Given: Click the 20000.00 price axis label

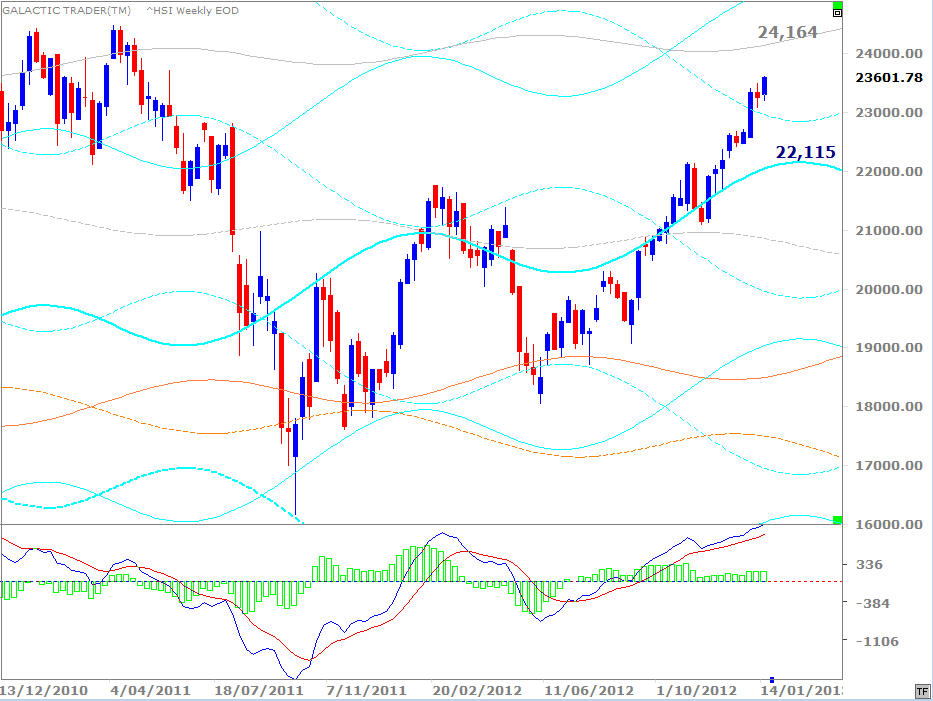Looking at the screenshot, I should coord(889,289).
